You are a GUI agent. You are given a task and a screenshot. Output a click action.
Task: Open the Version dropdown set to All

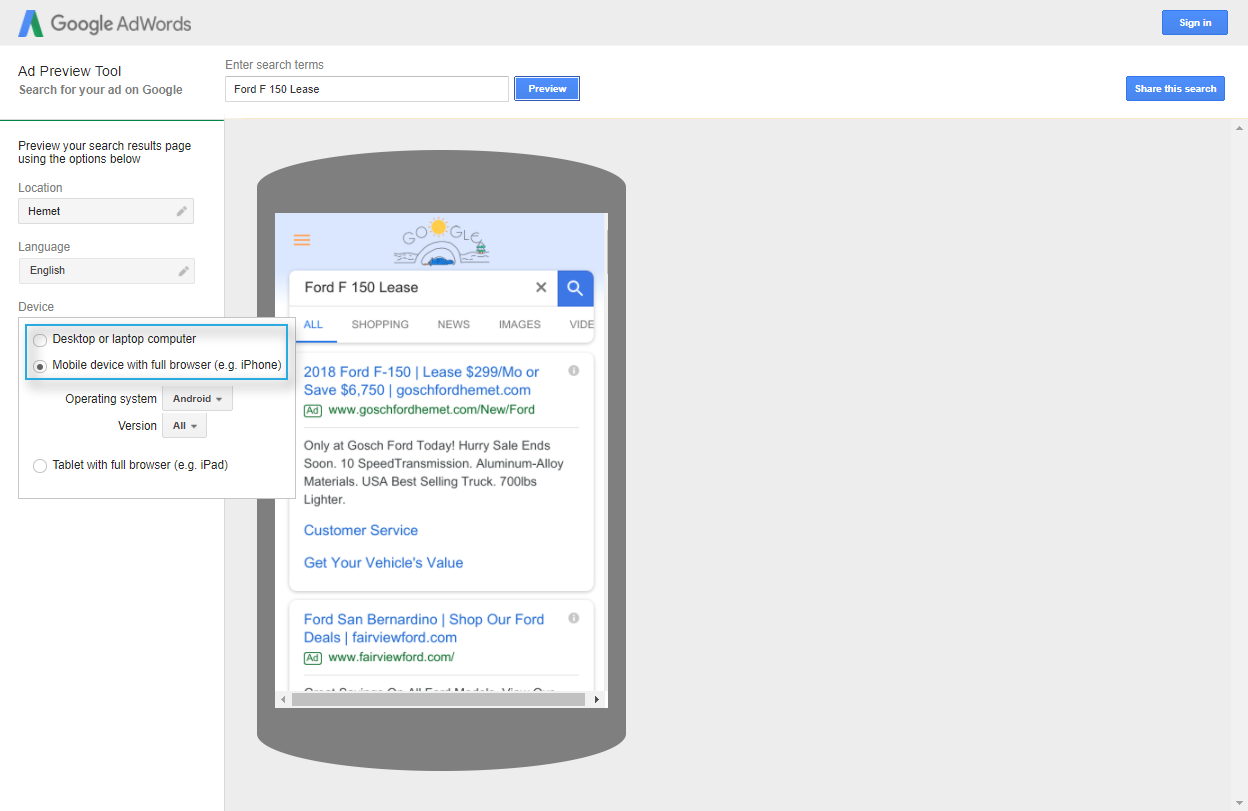(184, 424)
